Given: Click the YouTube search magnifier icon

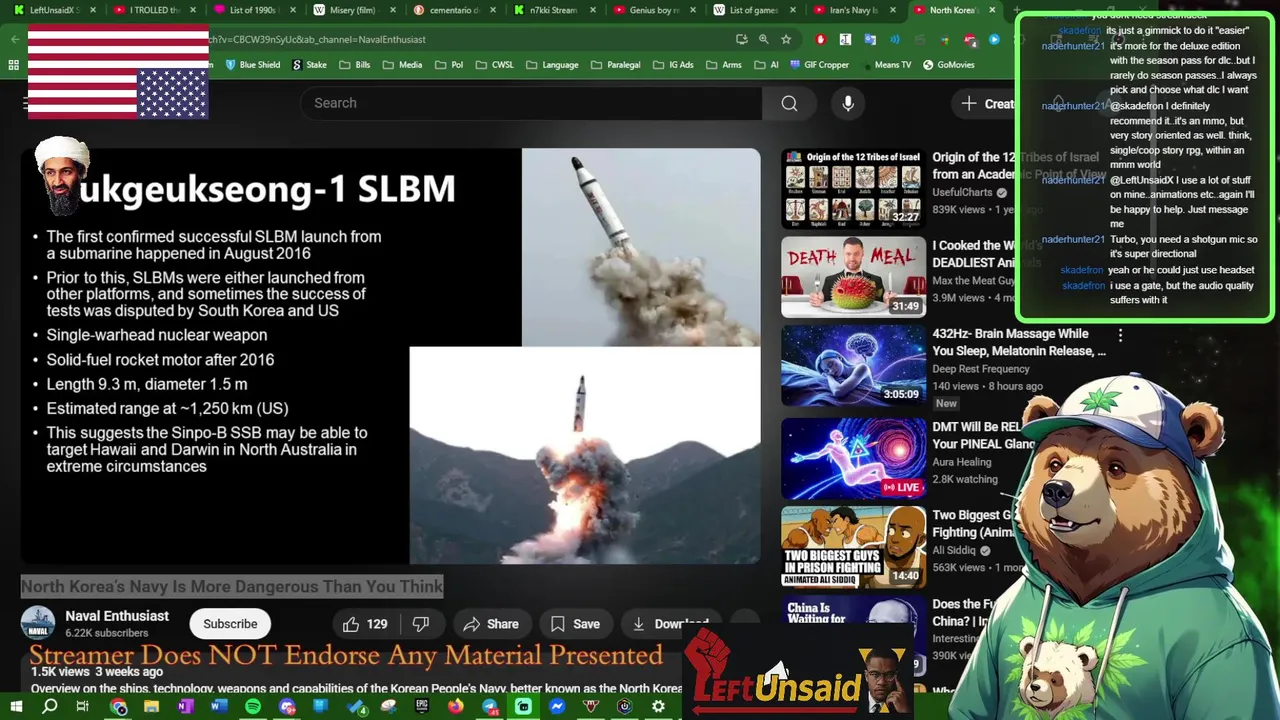Looking at the screenshot, I should (789, 103).
